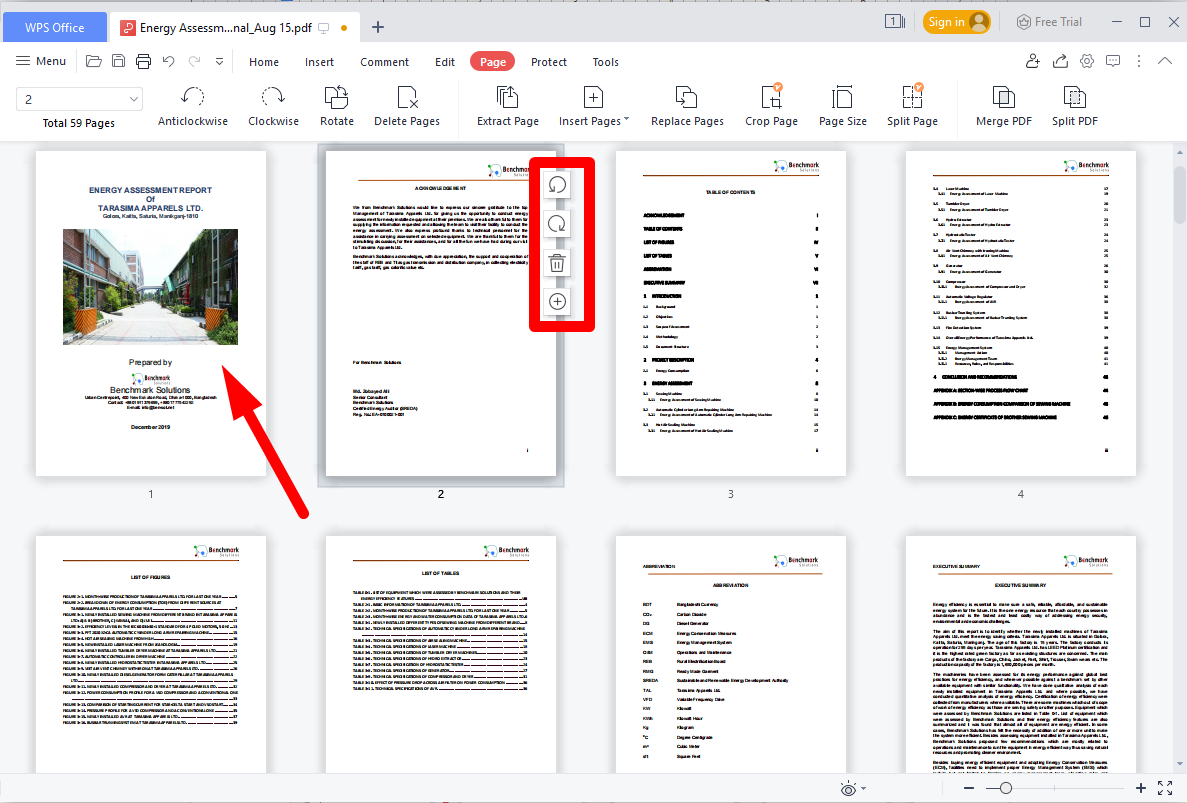The image size is (1187, 803).
Task: Save the document using the disk icon
Action: [118, 61]
